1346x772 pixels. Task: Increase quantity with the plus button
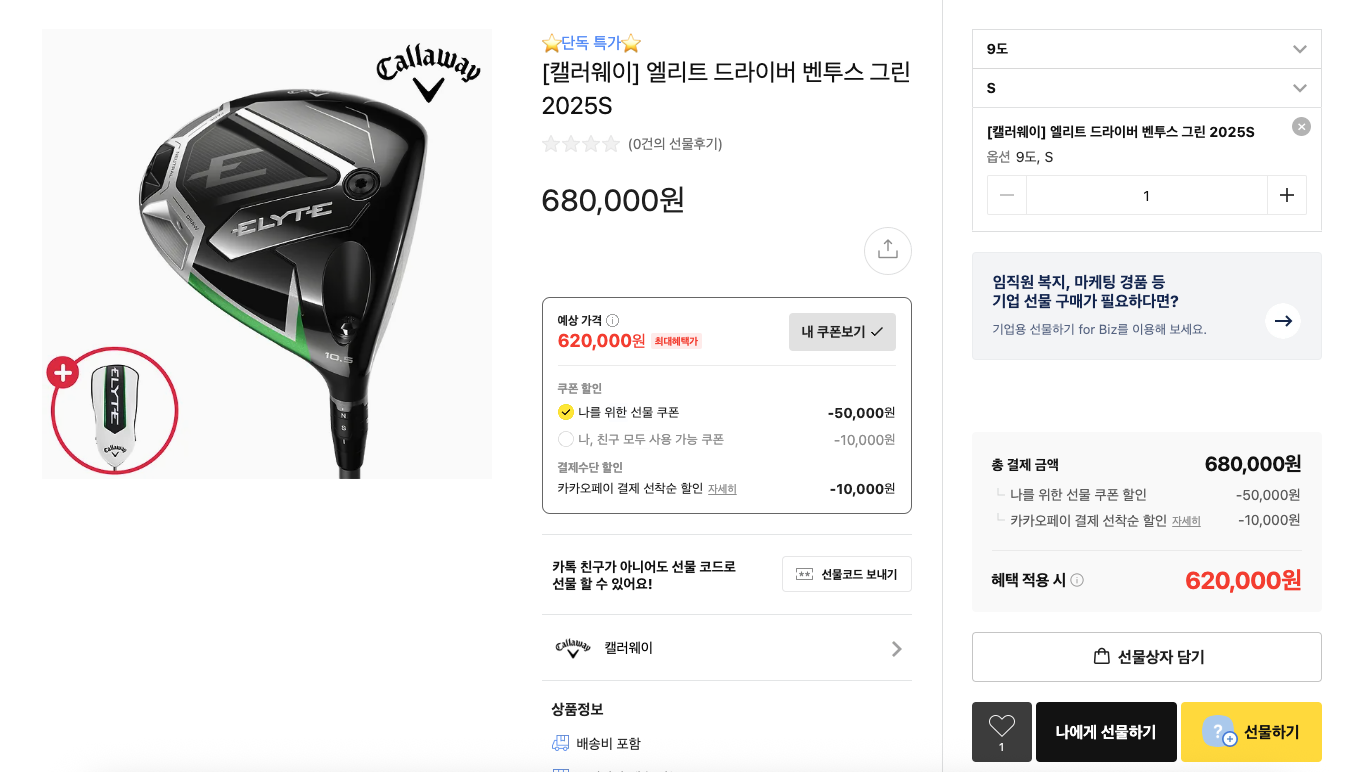[1286, 195]
